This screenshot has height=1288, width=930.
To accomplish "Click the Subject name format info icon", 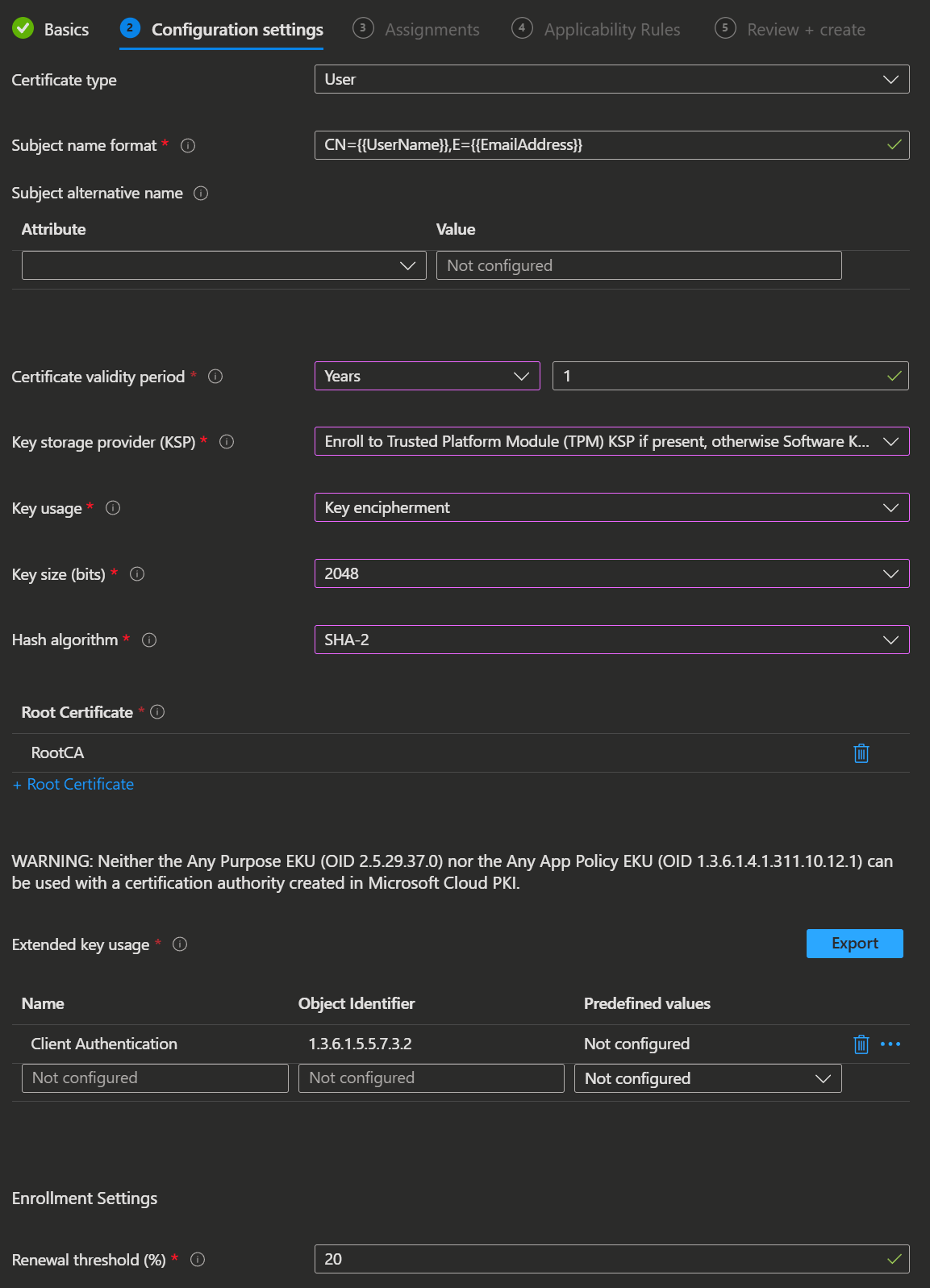I will [x=188, y=146].
